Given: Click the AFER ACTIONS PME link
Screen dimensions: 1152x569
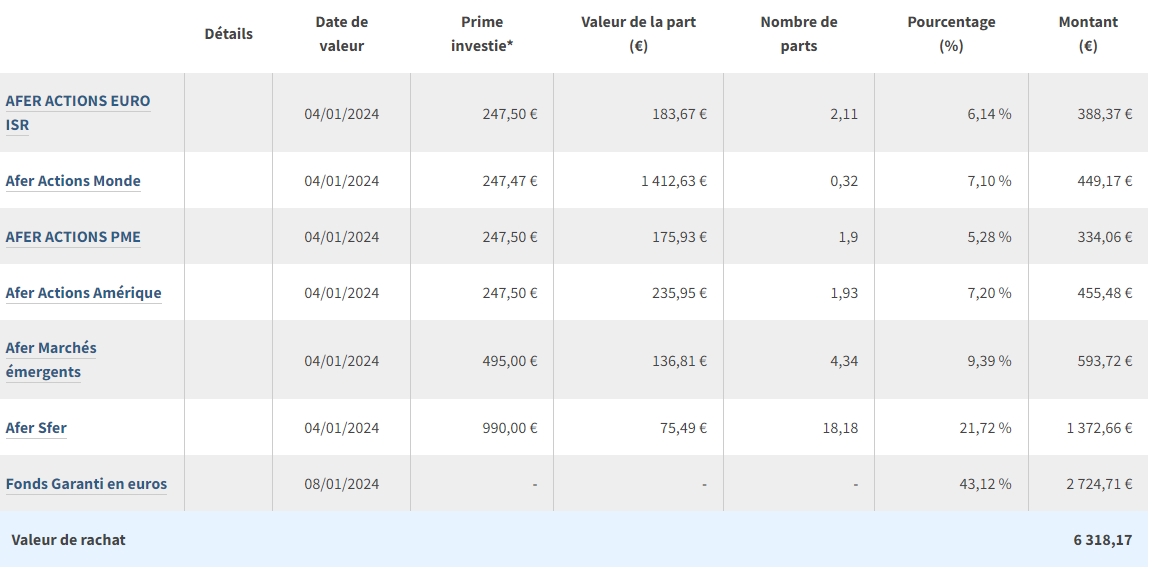Looking at the screenshot, I should tap(73, 237).
